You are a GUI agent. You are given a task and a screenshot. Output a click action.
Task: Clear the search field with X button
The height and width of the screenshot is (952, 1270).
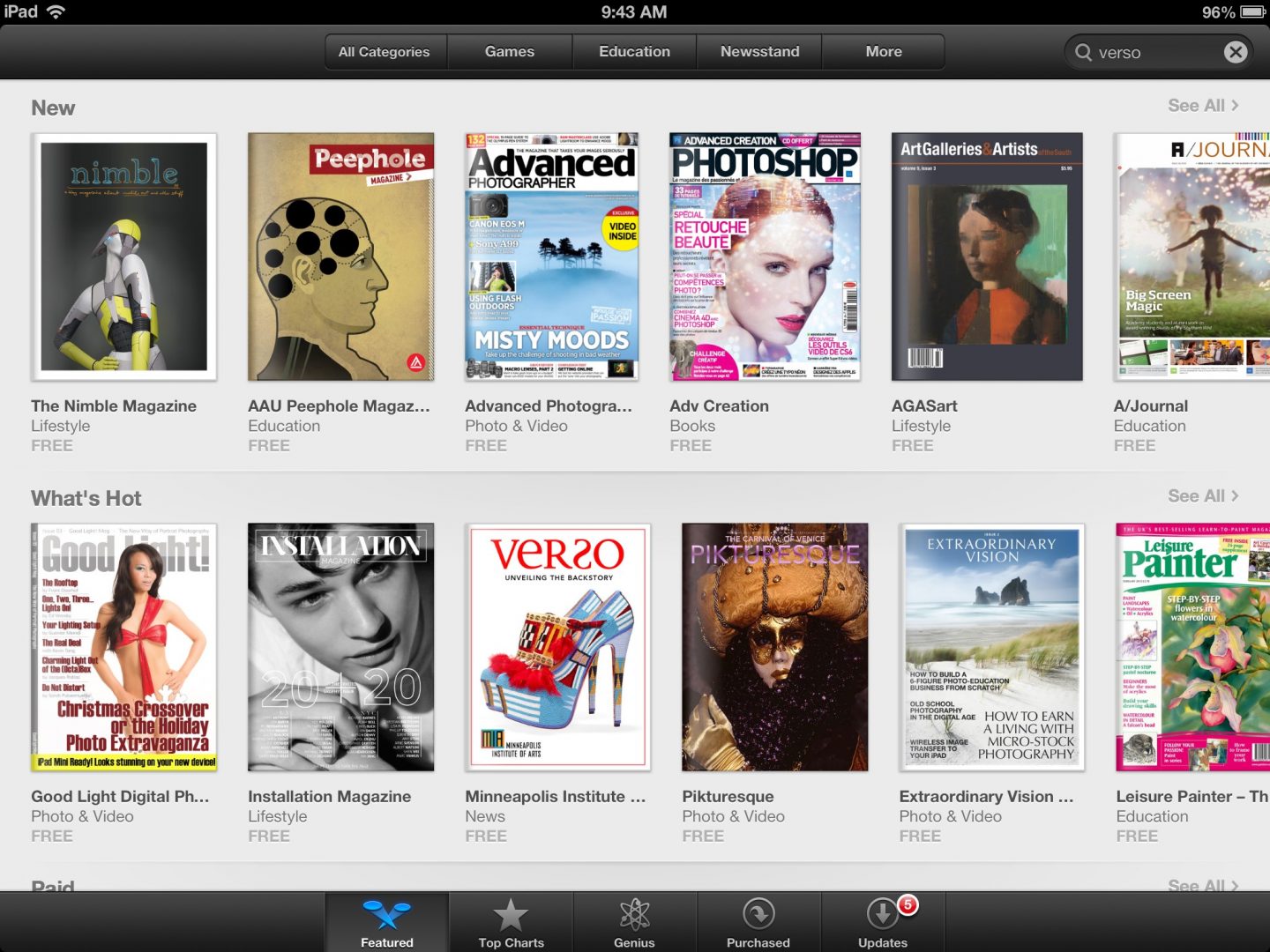click(x=1236, y=52)
